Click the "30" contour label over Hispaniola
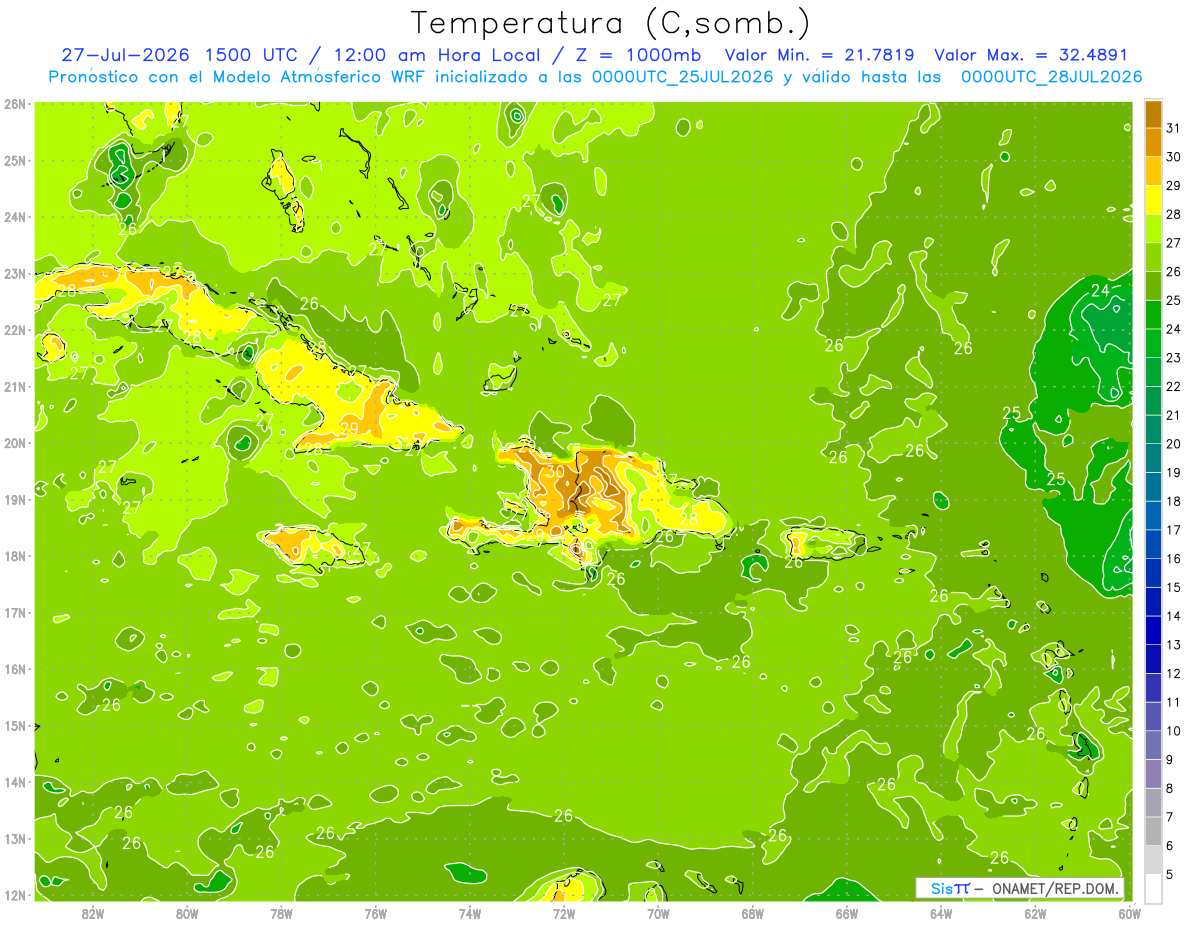This screenshot has height=927, width=1200. [x=556, y=472]
